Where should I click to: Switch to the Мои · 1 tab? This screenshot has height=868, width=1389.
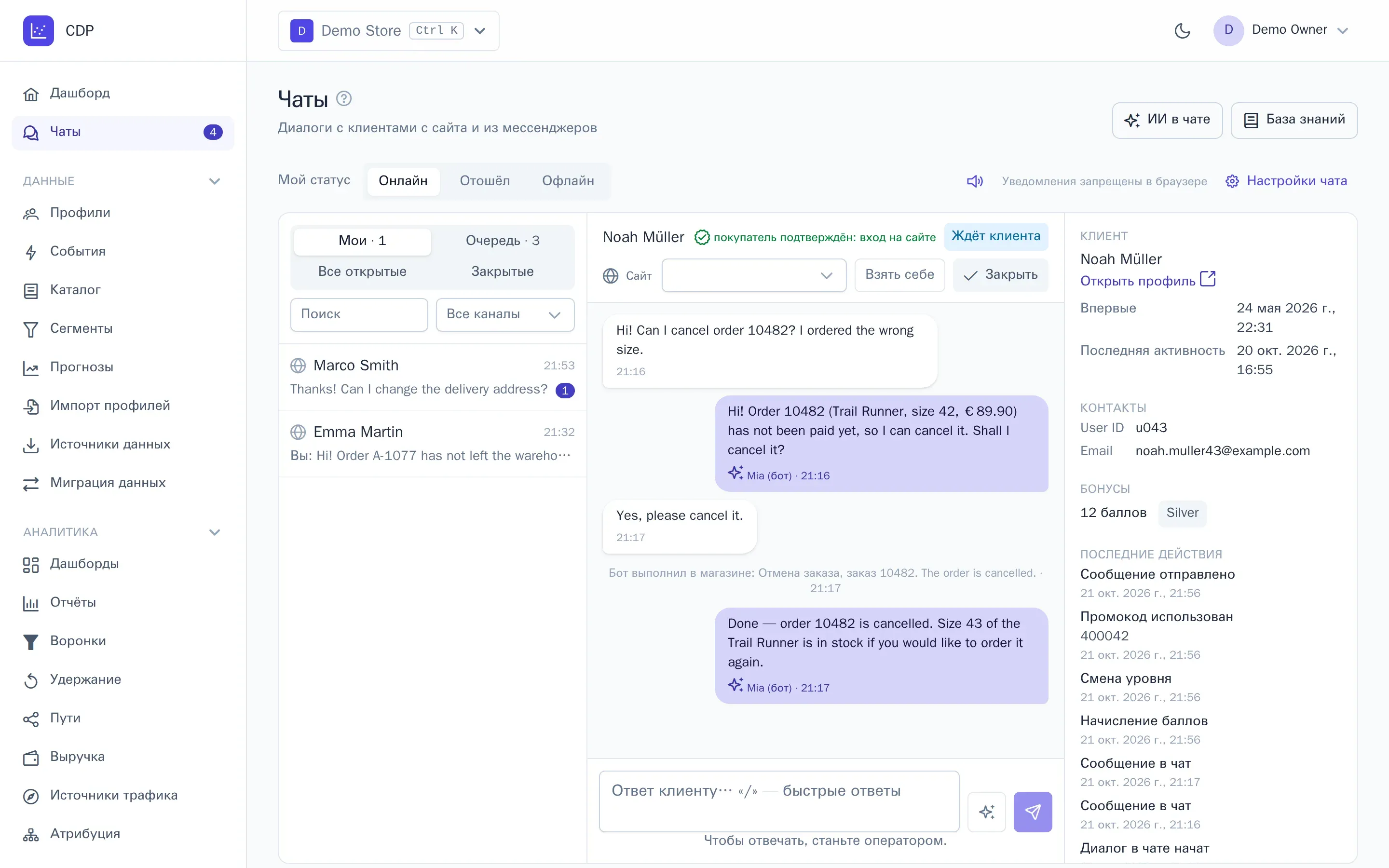point(362,241)
